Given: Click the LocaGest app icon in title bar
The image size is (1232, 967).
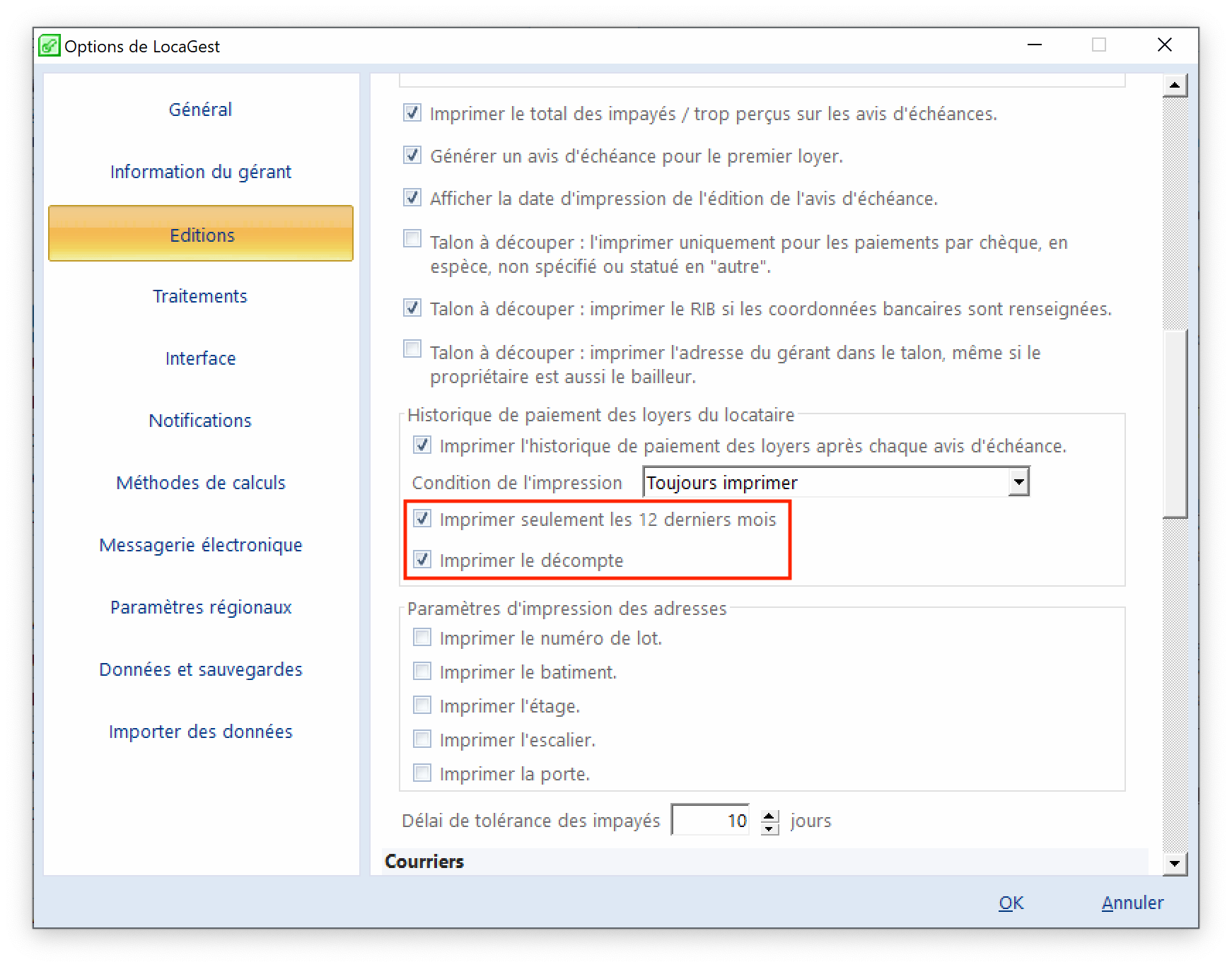Looking at the screenshot, I should 49,46.
